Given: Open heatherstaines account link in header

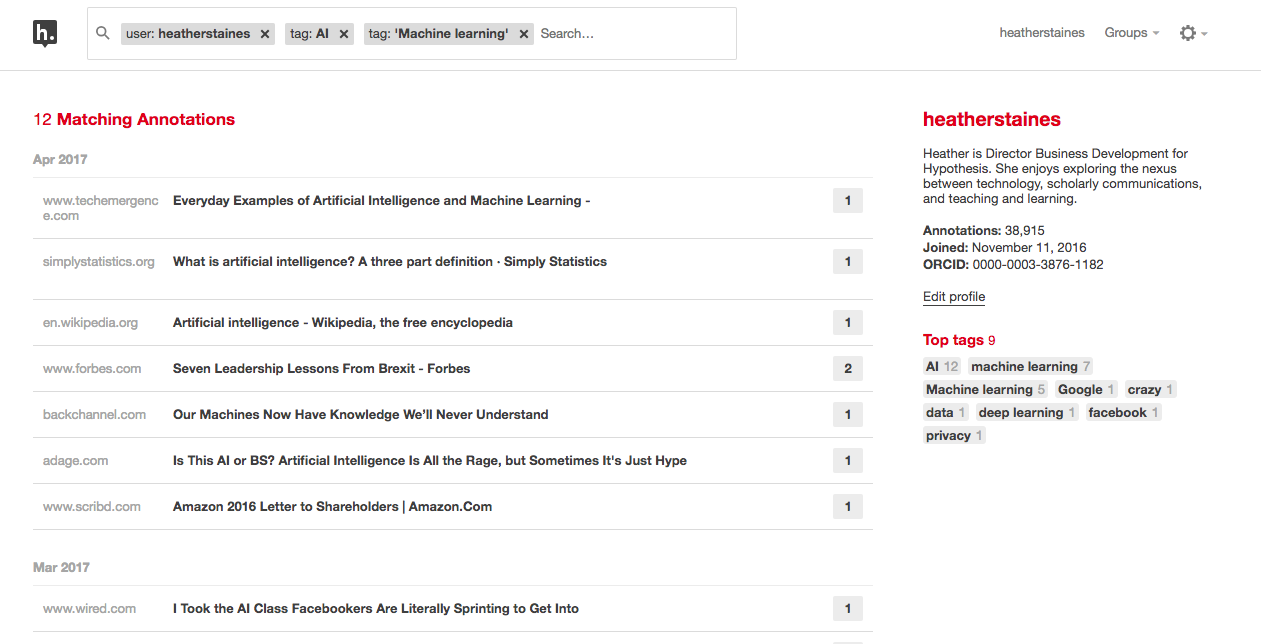Looking at the screenshot, I should pyautogui.click(x=1041, y=33).
